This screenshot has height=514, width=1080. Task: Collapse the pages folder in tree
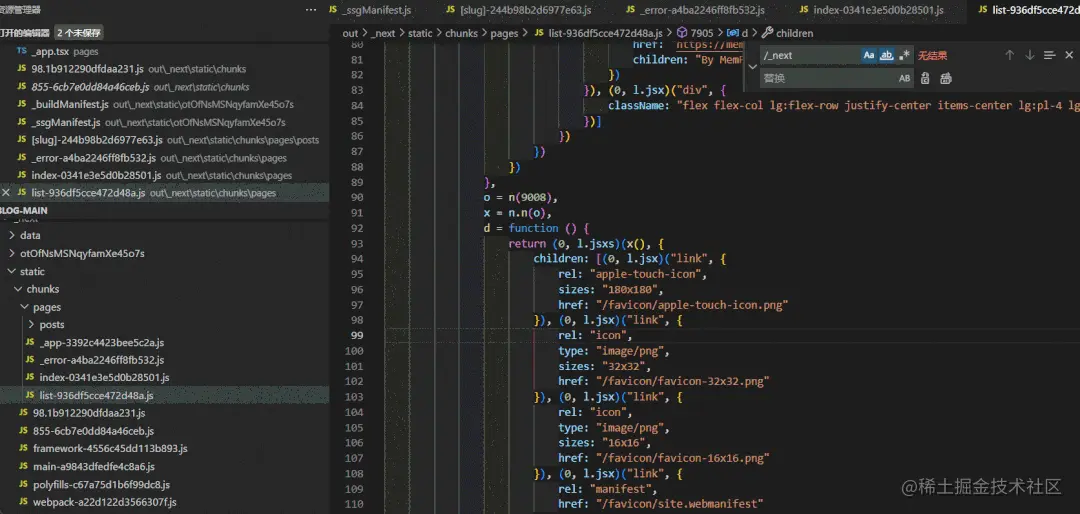(x=47, y=307)
